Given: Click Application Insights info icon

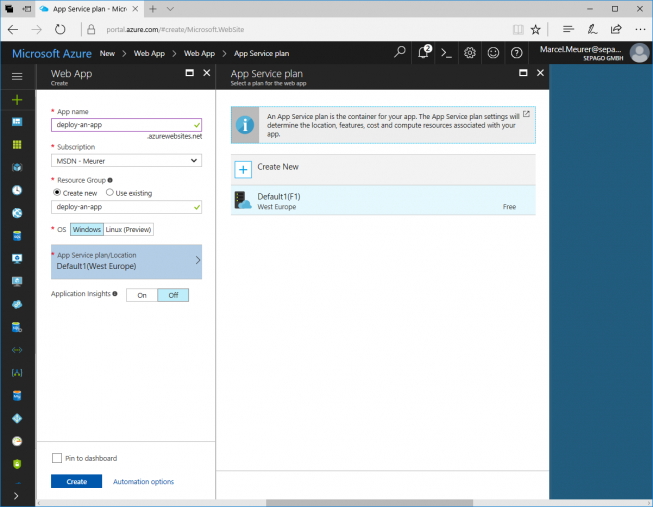Looking at the screenshot, I should coord(115,294).
